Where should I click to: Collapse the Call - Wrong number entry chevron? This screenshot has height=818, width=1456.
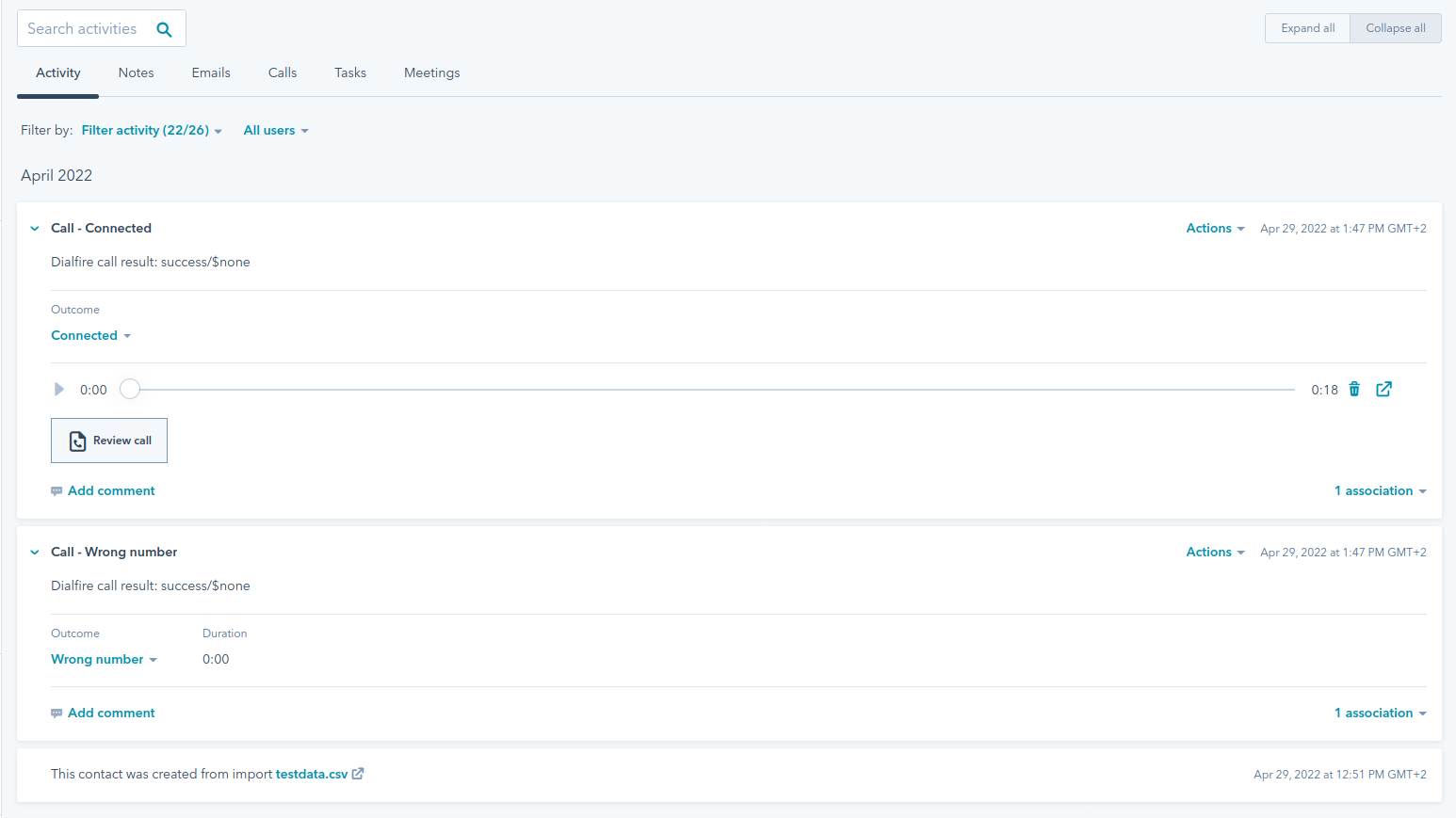[35, 553]
